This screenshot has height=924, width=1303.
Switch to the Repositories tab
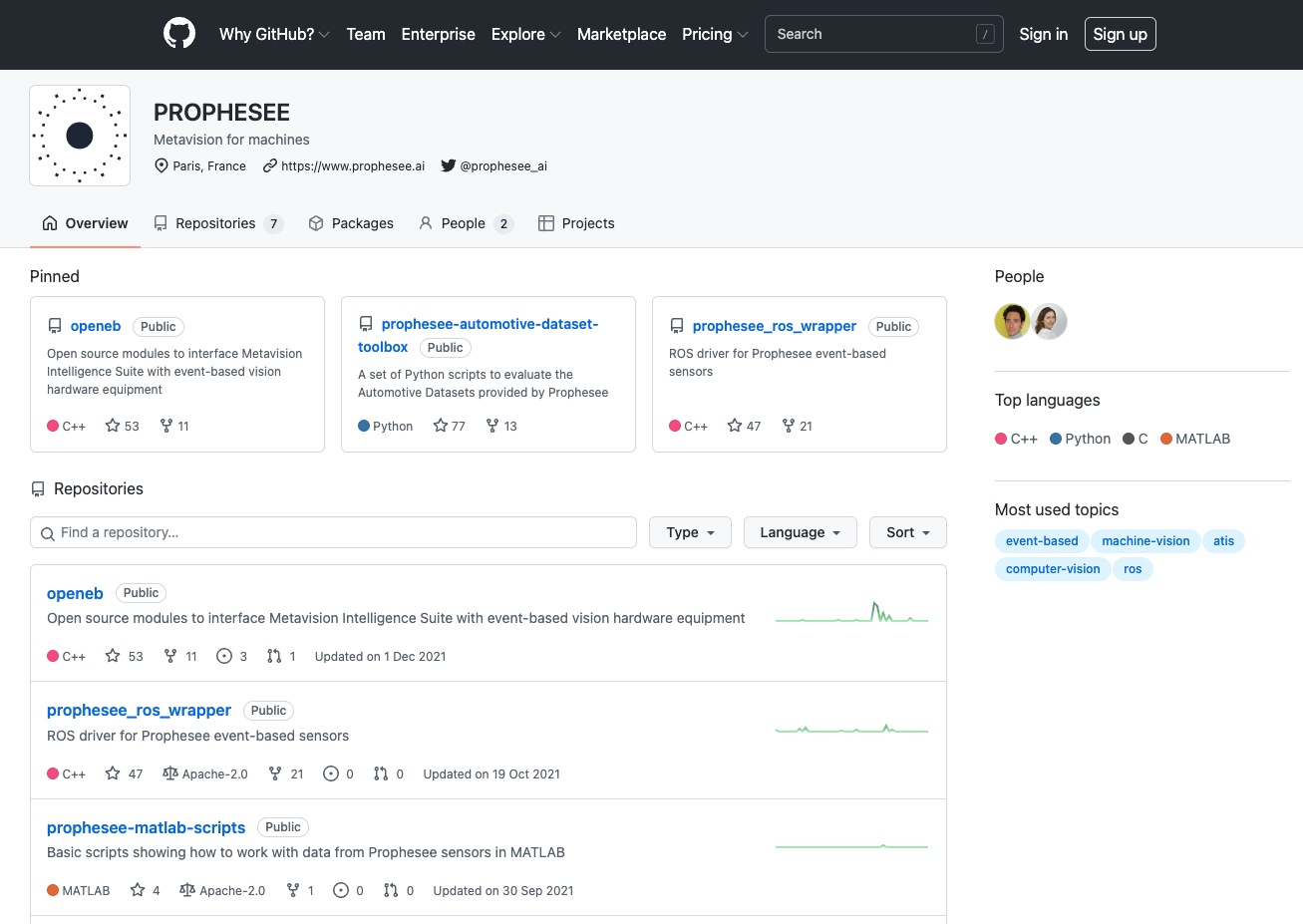point(216,223)
